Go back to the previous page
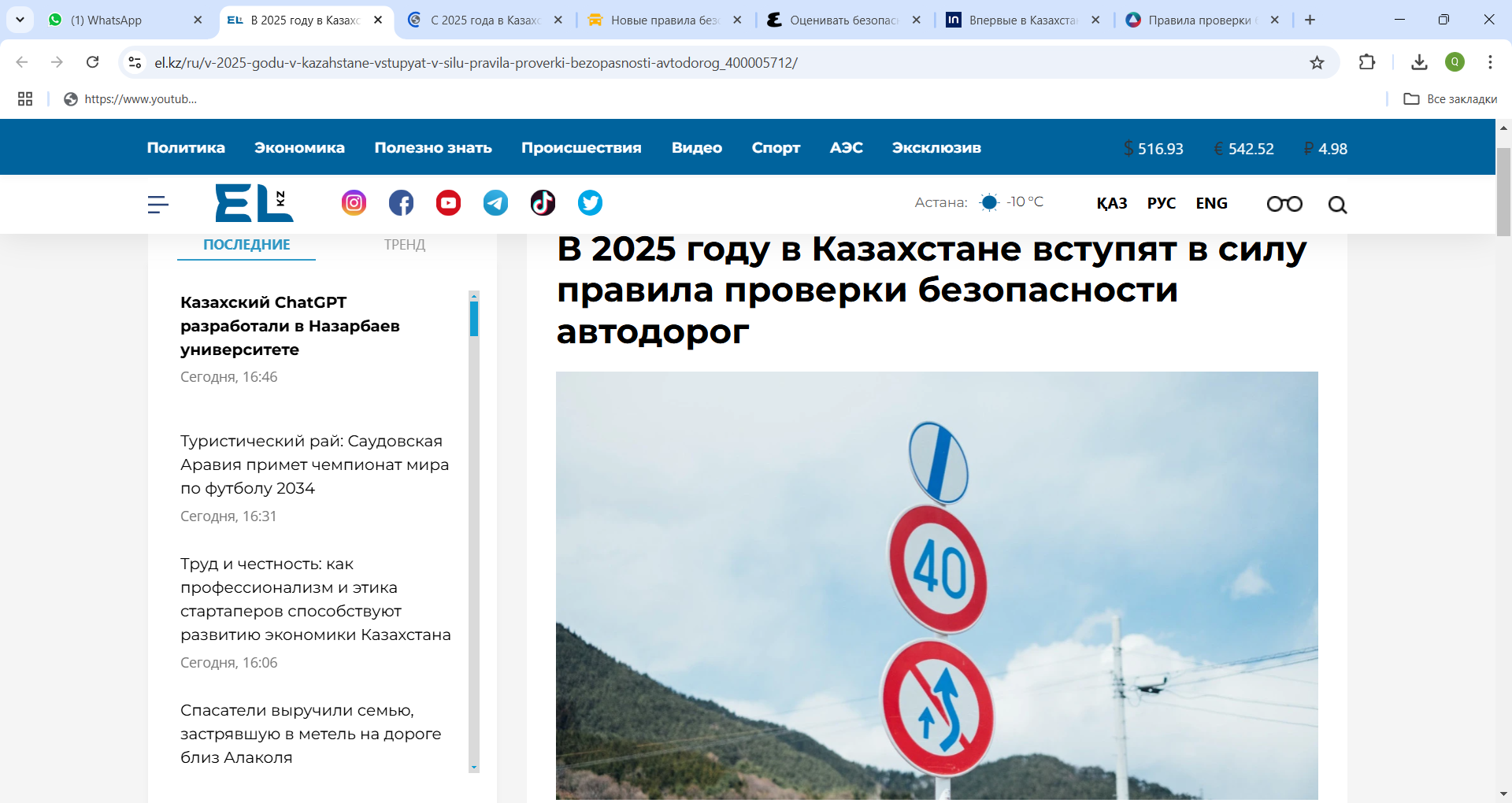This screenshot has width=1512, height=803. (x=22, y=62)
